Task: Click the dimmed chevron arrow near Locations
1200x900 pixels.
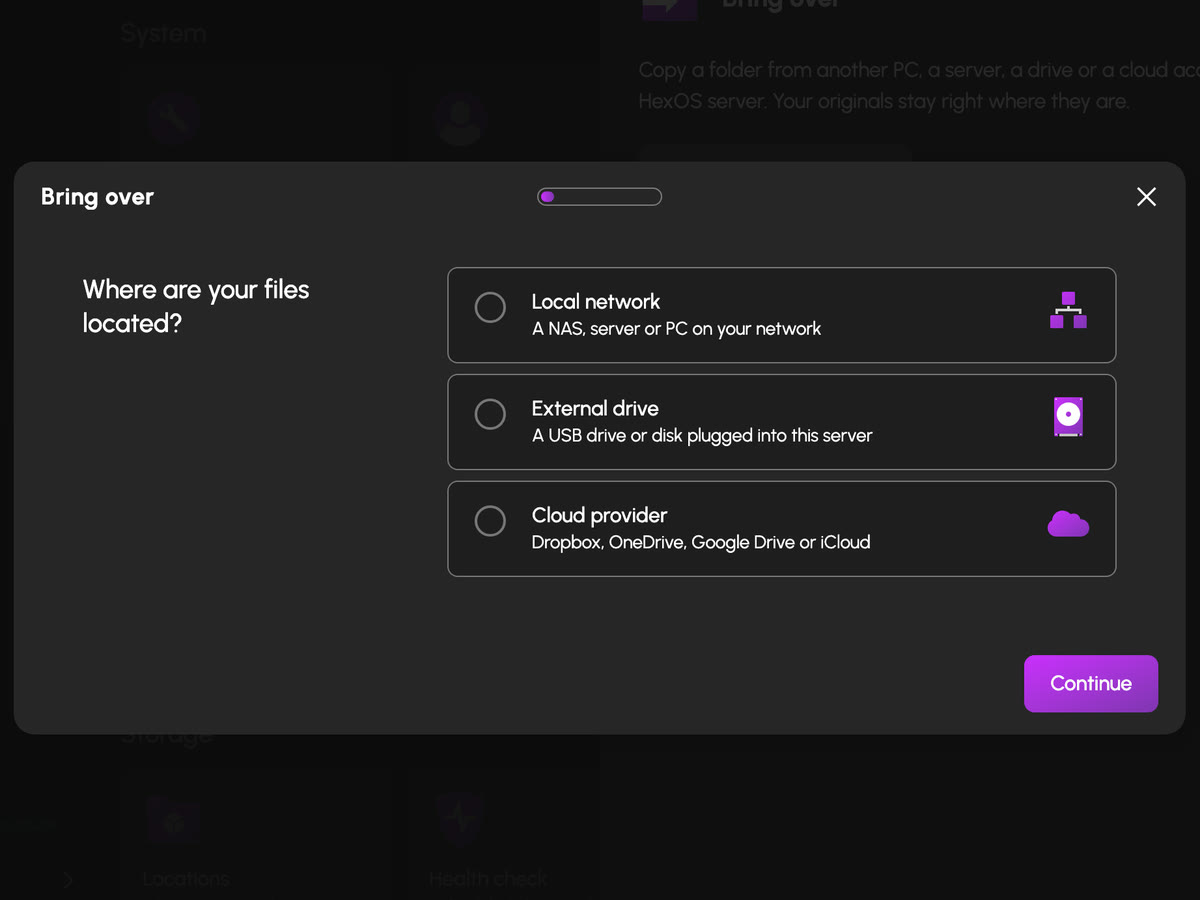Action: [68, 880]
